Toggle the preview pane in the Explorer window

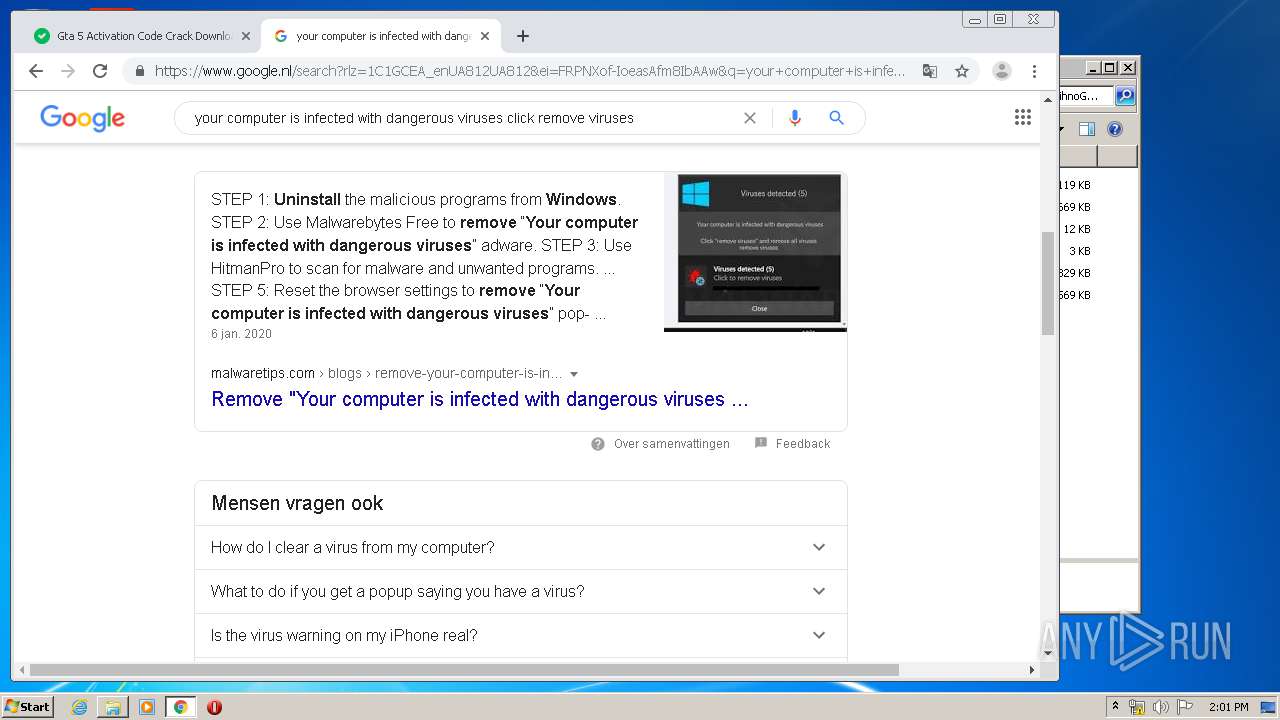[x=1087, y=129]
